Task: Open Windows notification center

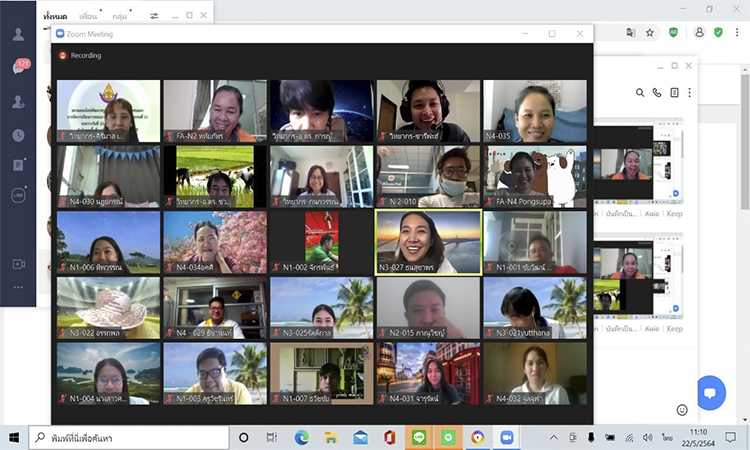Action: 730,437
